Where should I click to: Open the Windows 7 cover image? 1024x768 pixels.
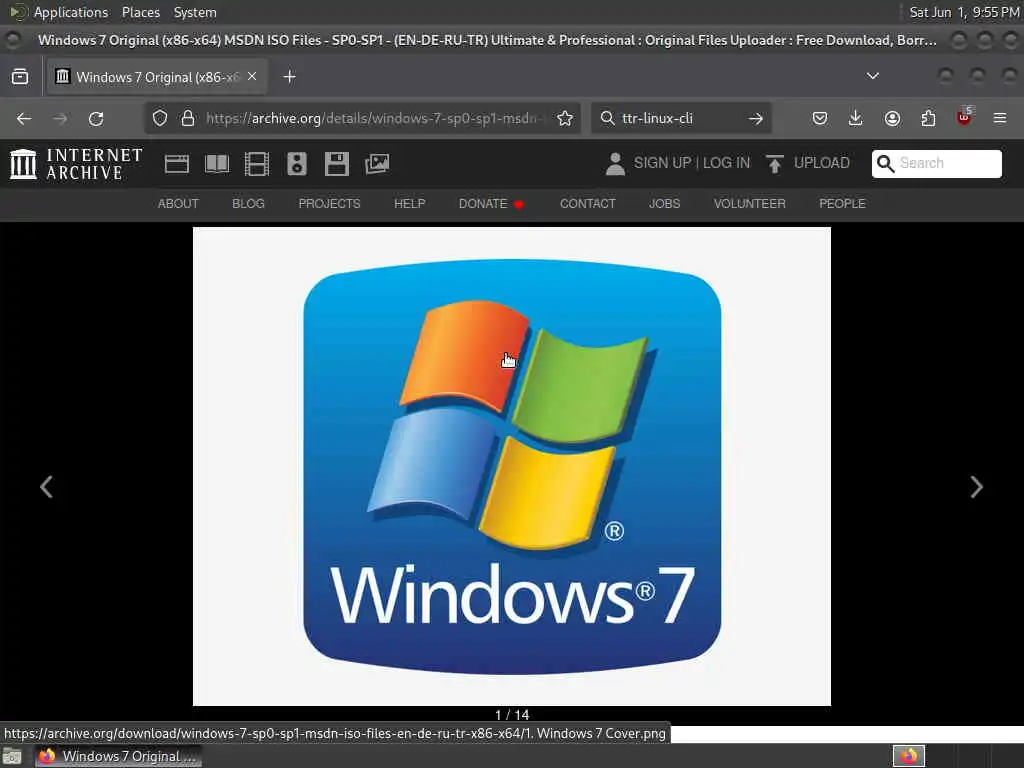coord(512,466)
